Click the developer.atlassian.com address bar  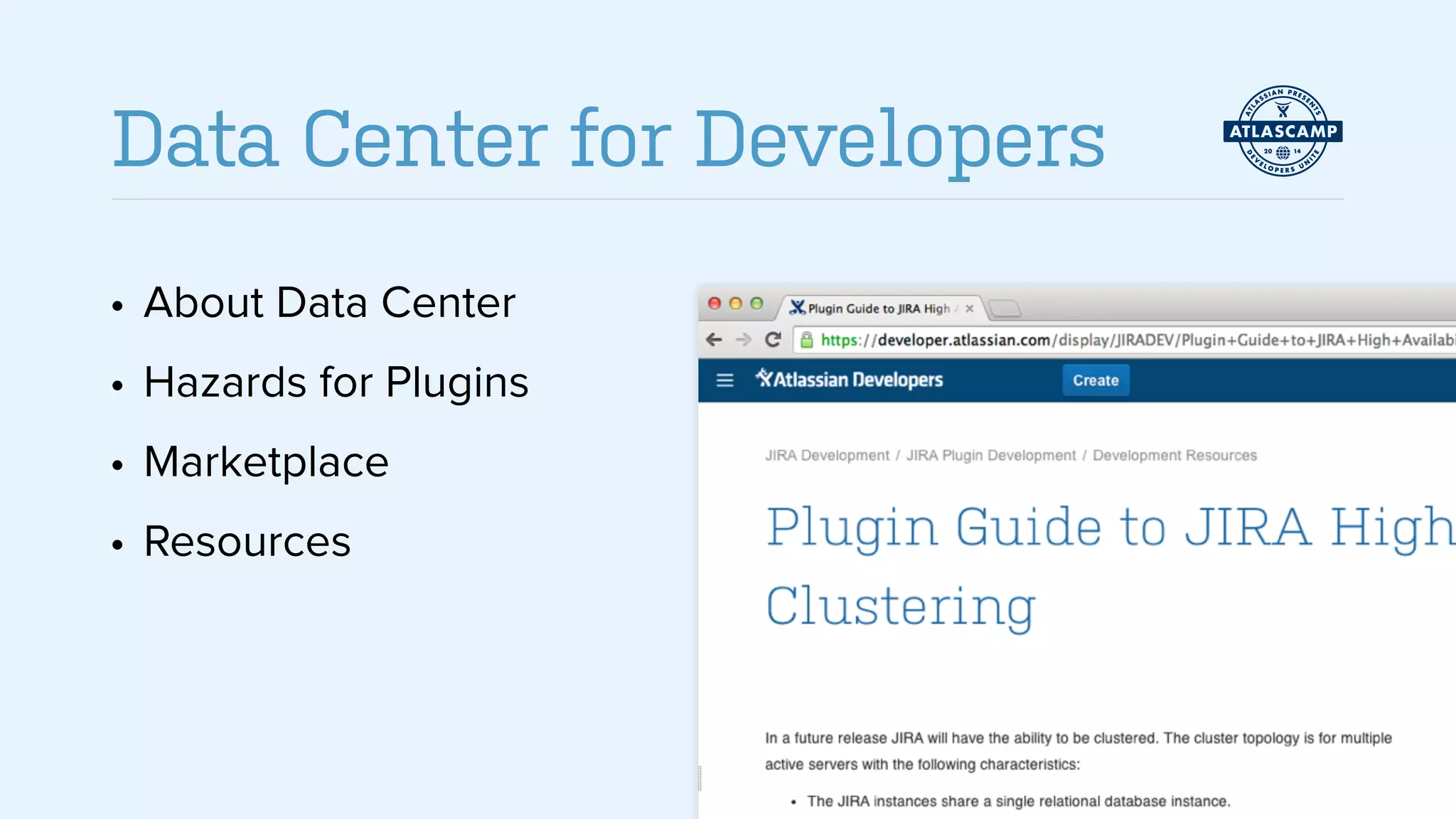point(1125,340)
